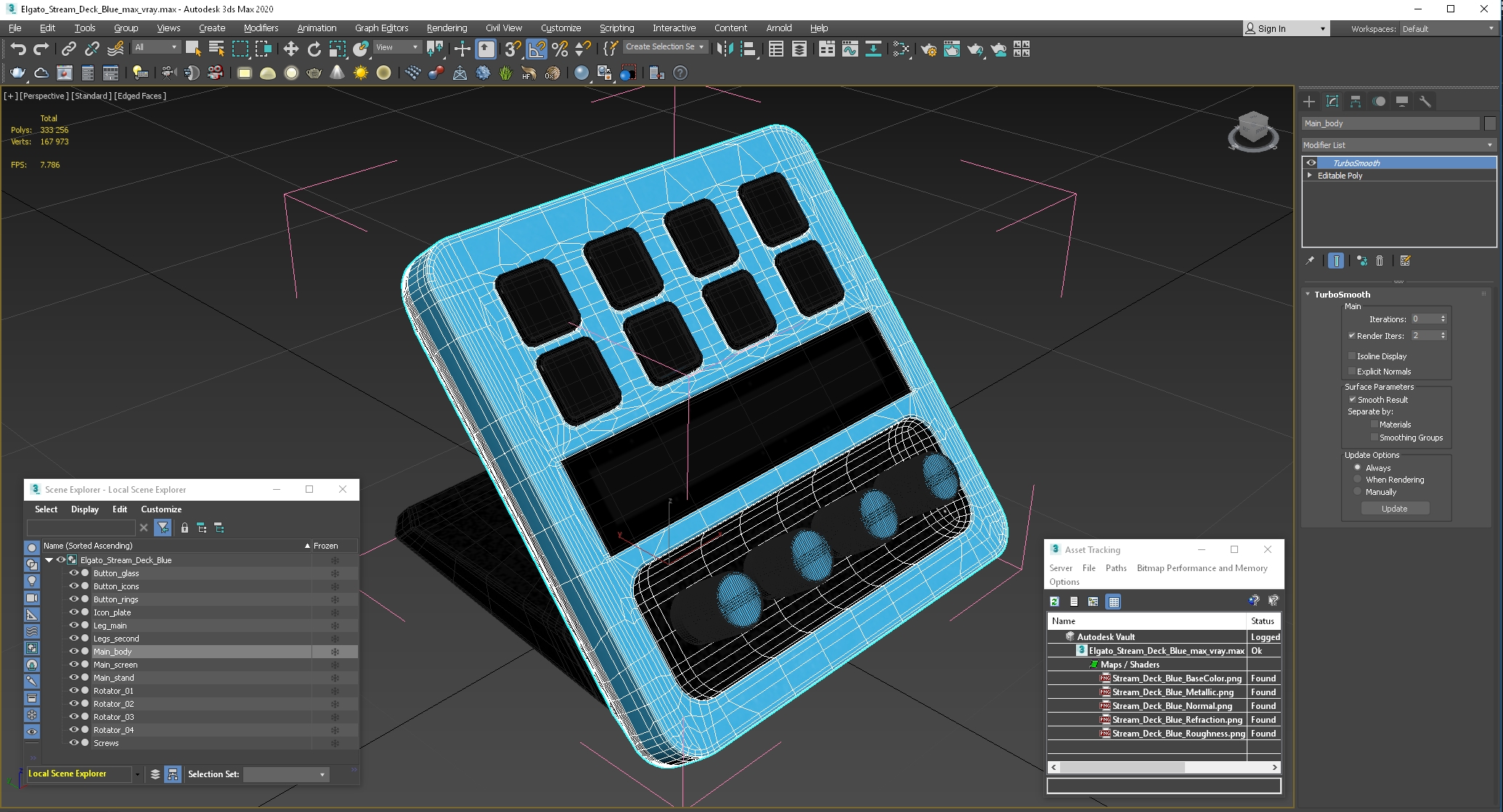Open the Selection Set dropdown in Scene Explorer
The height and width of the screenshot is (812, 1503).
(286, 774)
